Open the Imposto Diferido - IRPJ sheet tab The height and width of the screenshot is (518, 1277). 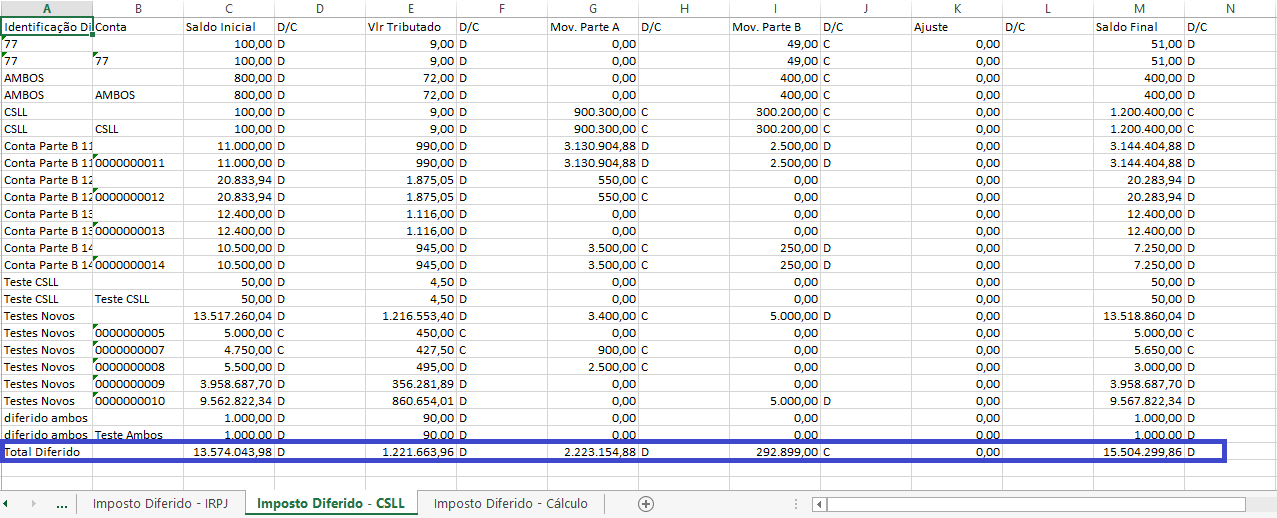click(x=160, y=503)
